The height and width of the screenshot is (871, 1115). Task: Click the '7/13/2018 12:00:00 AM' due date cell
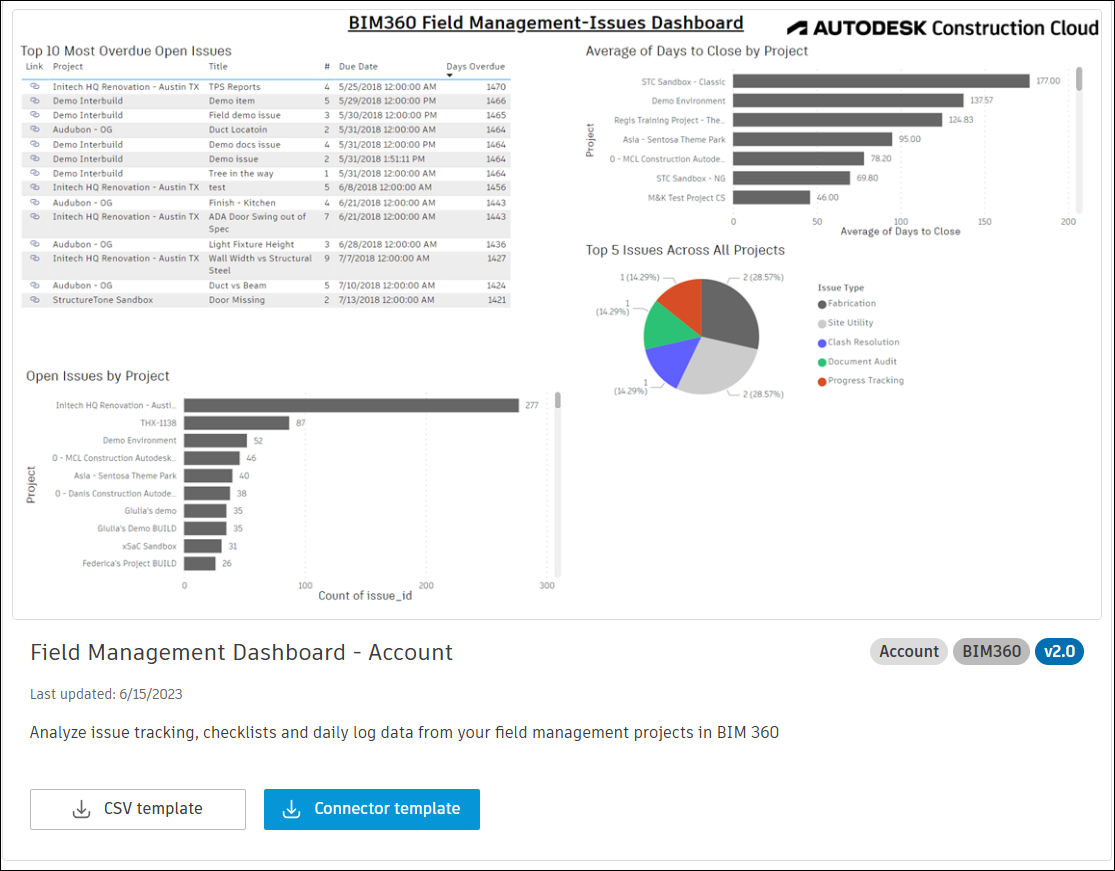pos(387,300)
